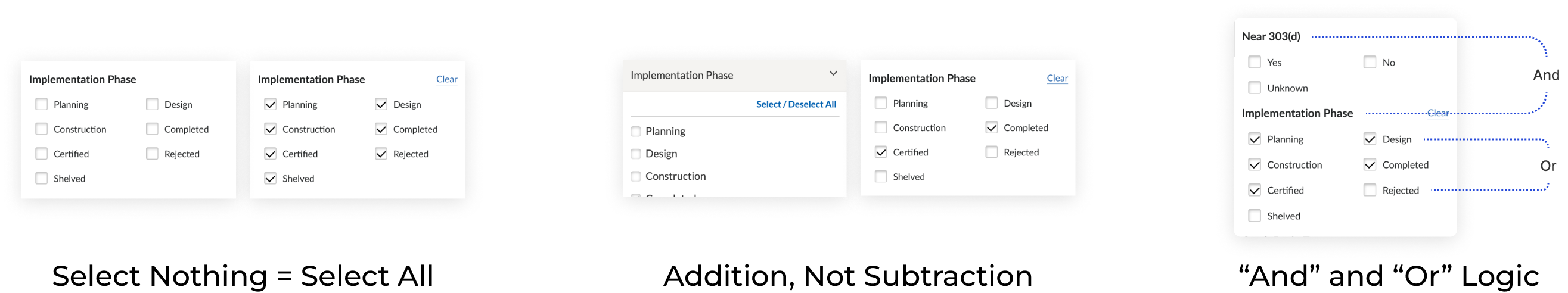Tick Yes under Near 303(d)

[x=1255, y=62]
